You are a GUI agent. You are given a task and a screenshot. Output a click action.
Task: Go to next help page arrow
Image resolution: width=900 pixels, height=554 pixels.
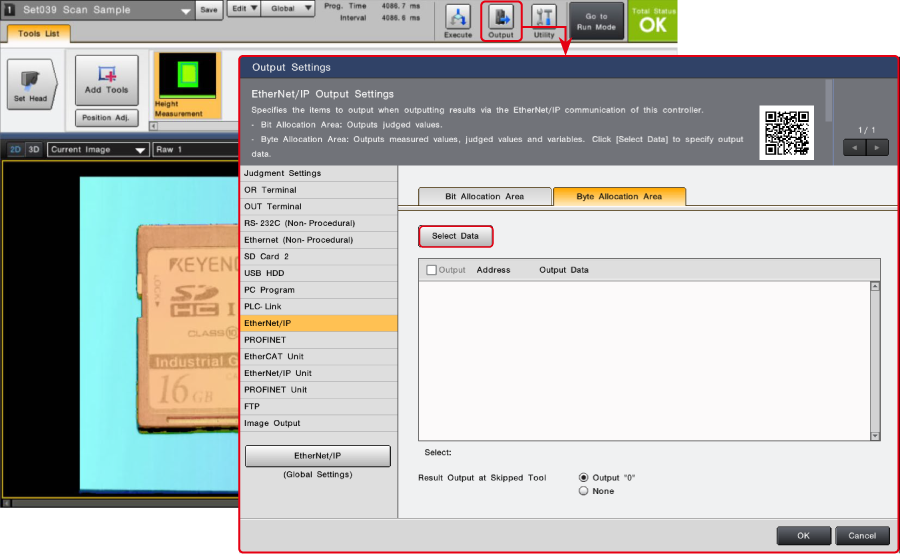[877, 147]
